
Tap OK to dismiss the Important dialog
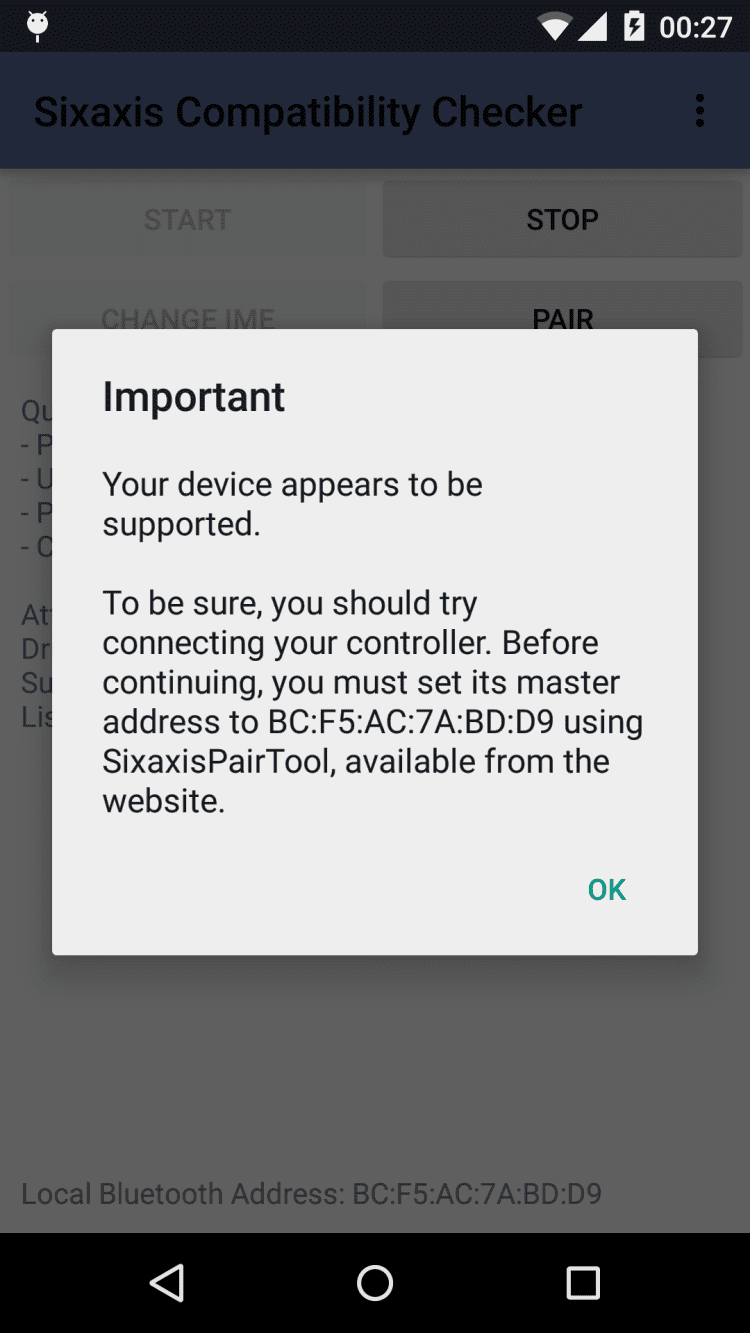pyautogui.click(x=607, y=889)
